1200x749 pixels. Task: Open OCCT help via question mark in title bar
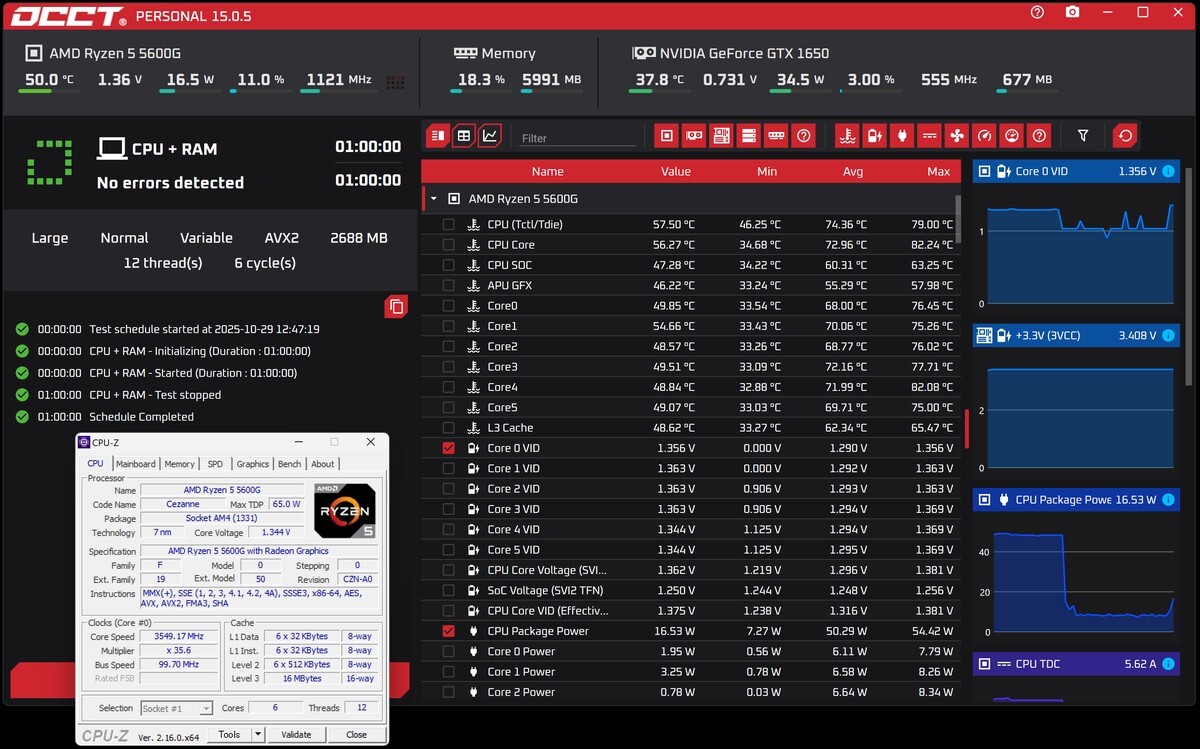1037,13
